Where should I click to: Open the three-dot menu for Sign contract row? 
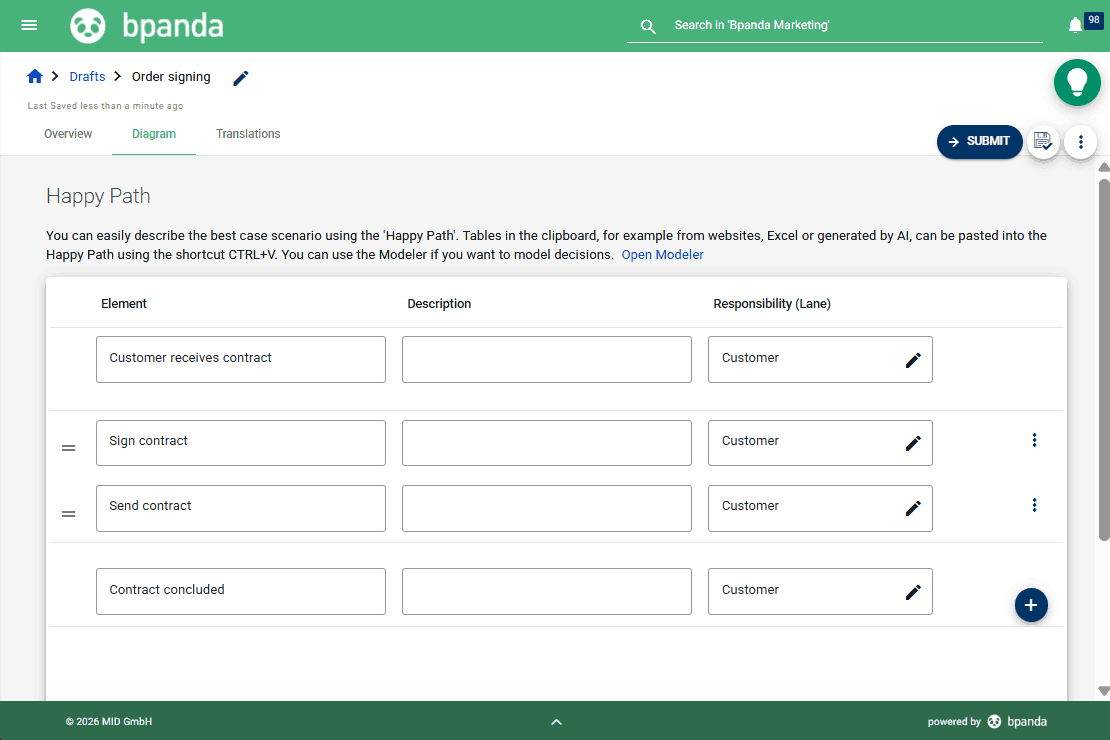(1034, 439)
